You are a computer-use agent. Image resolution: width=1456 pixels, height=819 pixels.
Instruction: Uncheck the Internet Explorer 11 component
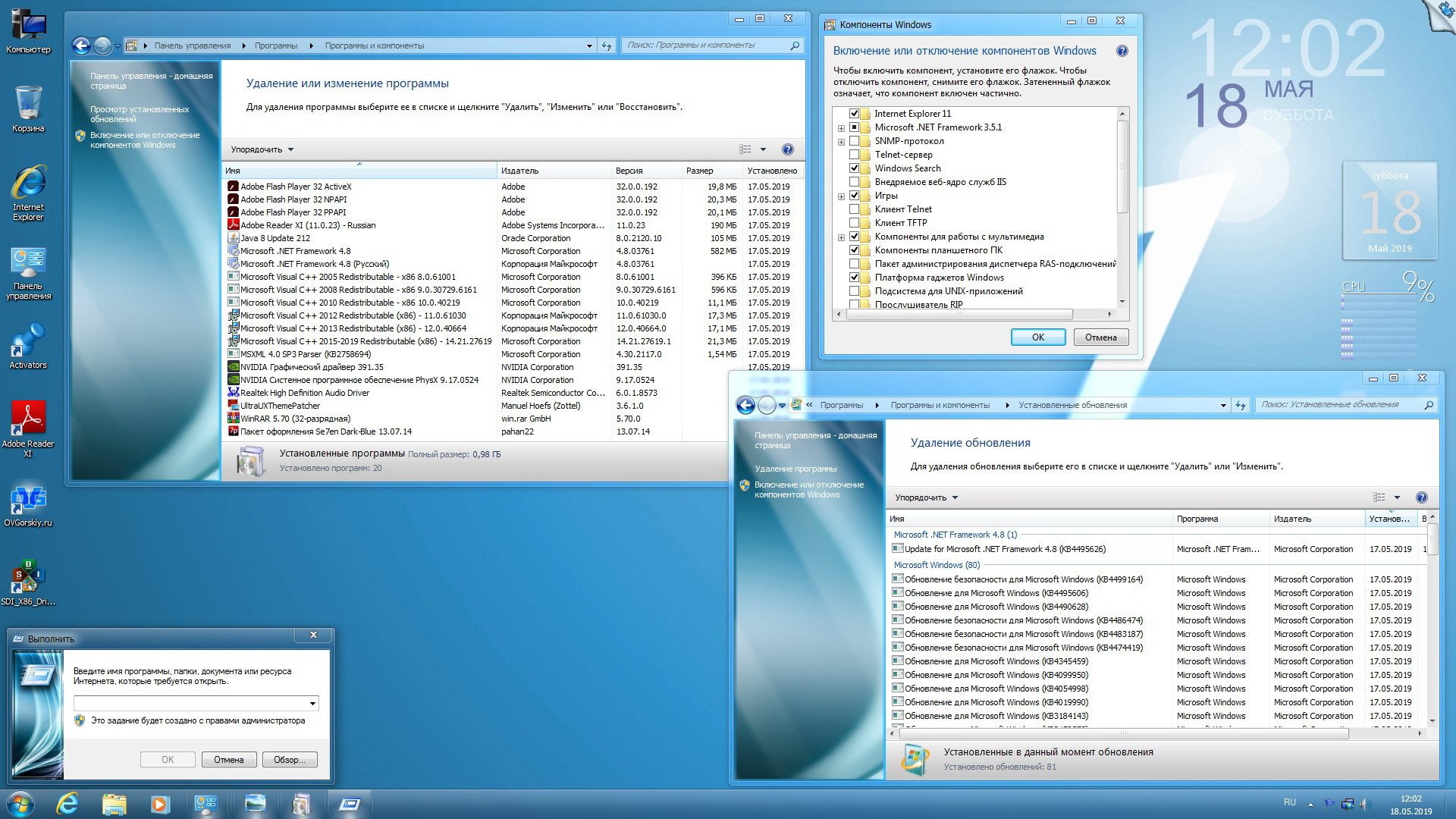point(855,114)
